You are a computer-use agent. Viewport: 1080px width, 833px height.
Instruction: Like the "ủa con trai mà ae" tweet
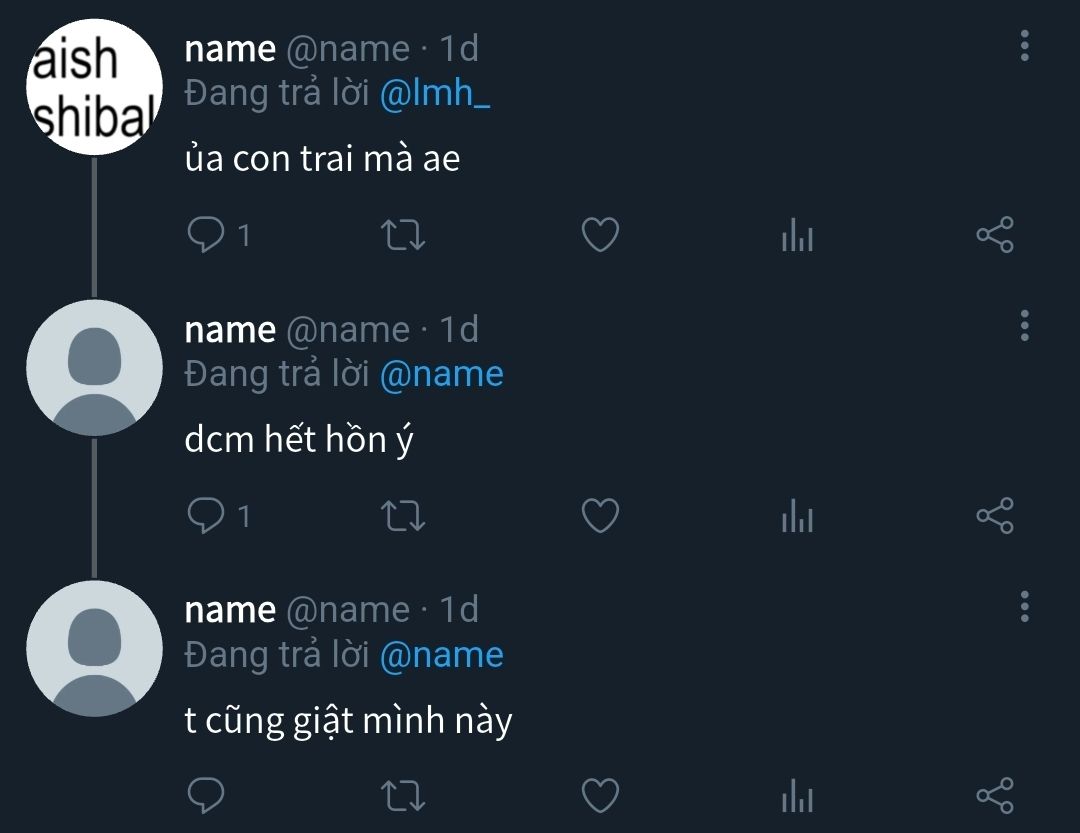(x=600, y=235)
